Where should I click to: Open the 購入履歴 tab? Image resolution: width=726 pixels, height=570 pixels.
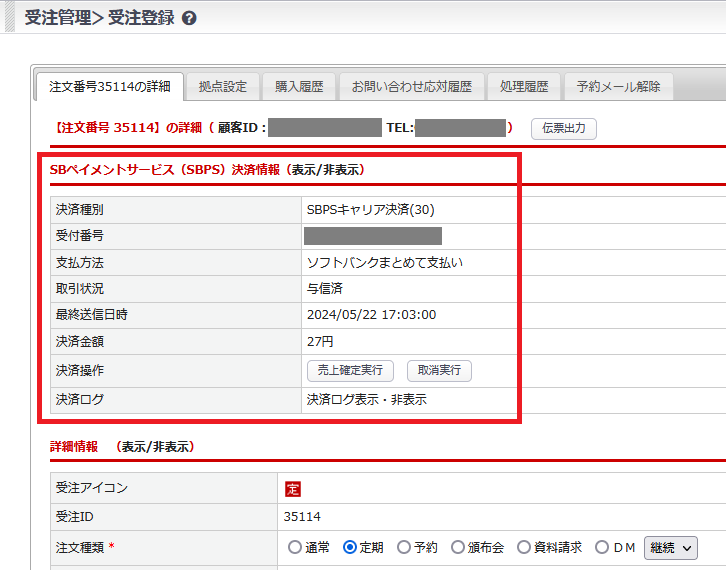(x=299, y=87)
